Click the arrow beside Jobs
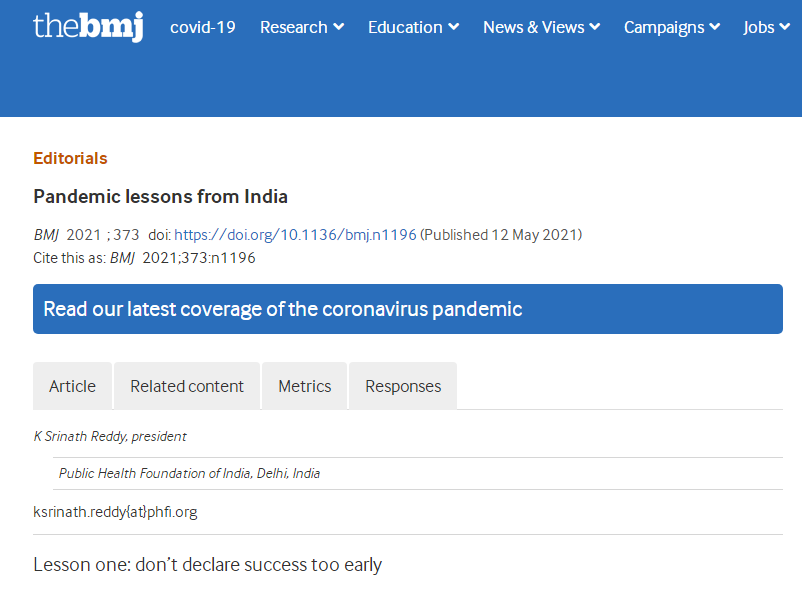This screenshot has width=802, height=591. click(x=785, y=28)
